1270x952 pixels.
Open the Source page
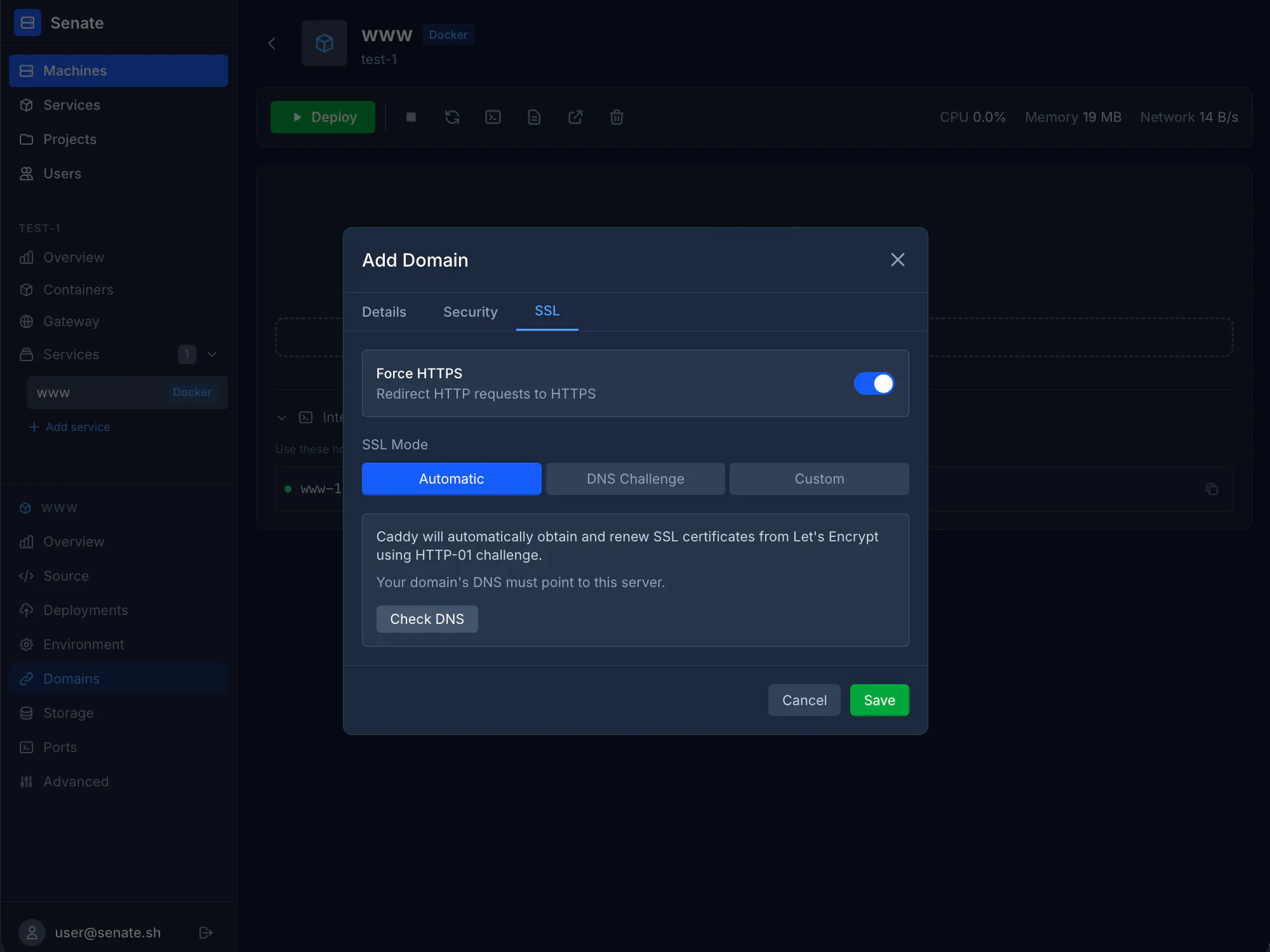118,576
